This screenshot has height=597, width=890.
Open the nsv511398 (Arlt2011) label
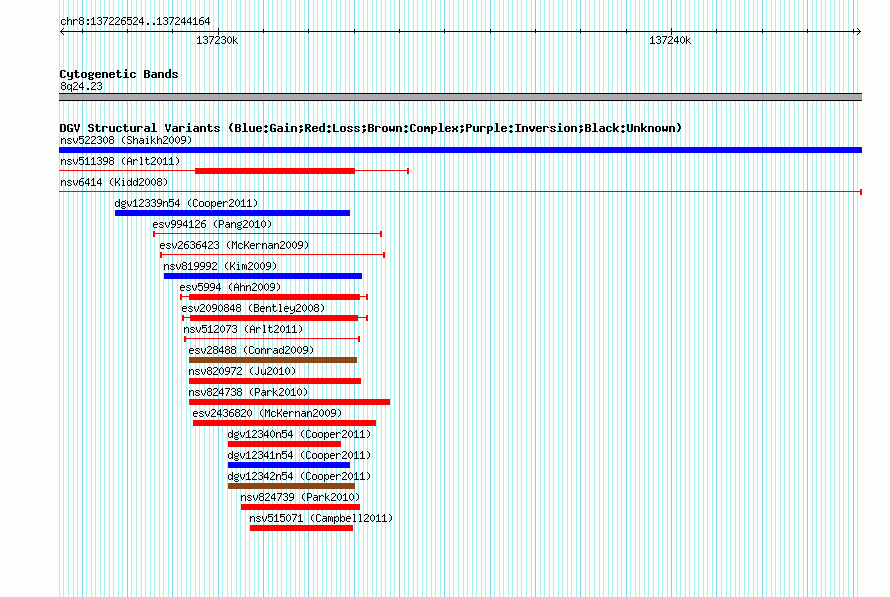coord(120,161)
